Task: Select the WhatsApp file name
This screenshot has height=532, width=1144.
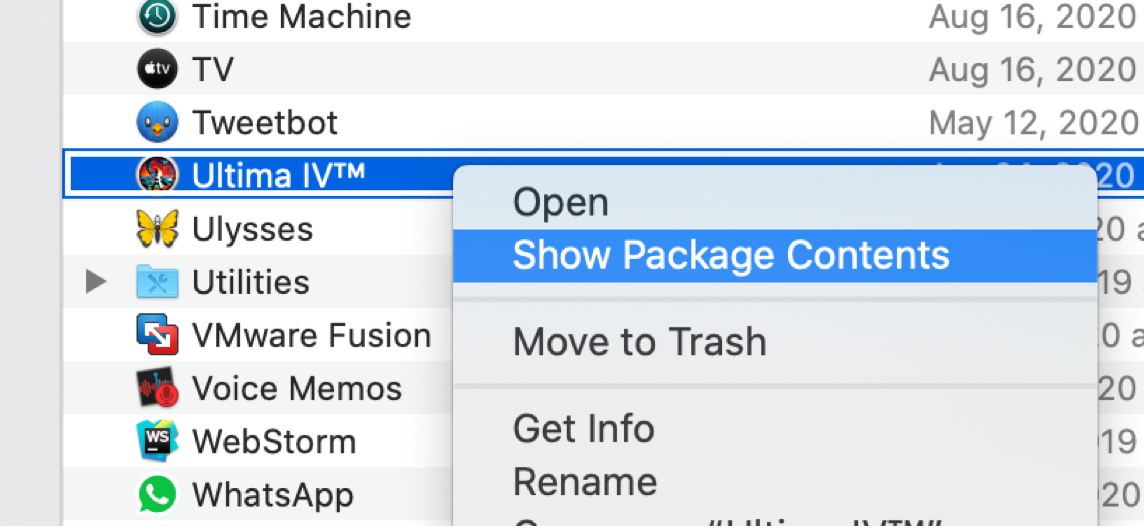Action: (272, 495)
